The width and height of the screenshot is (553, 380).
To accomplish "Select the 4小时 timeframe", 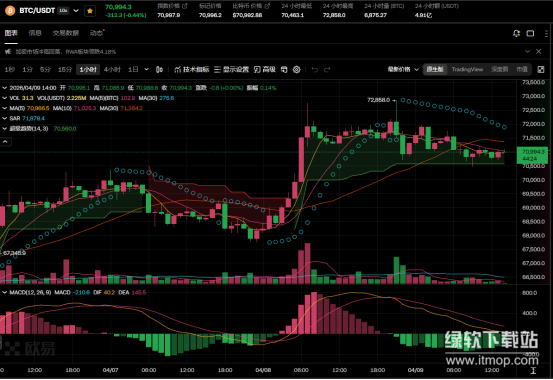I will [x=112, y=70].
